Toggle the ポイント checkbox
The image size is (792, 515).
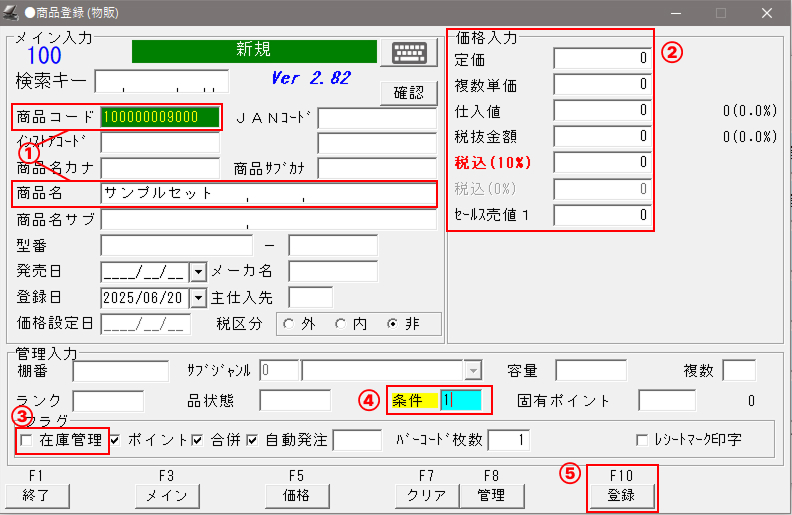tap(117, 440)
